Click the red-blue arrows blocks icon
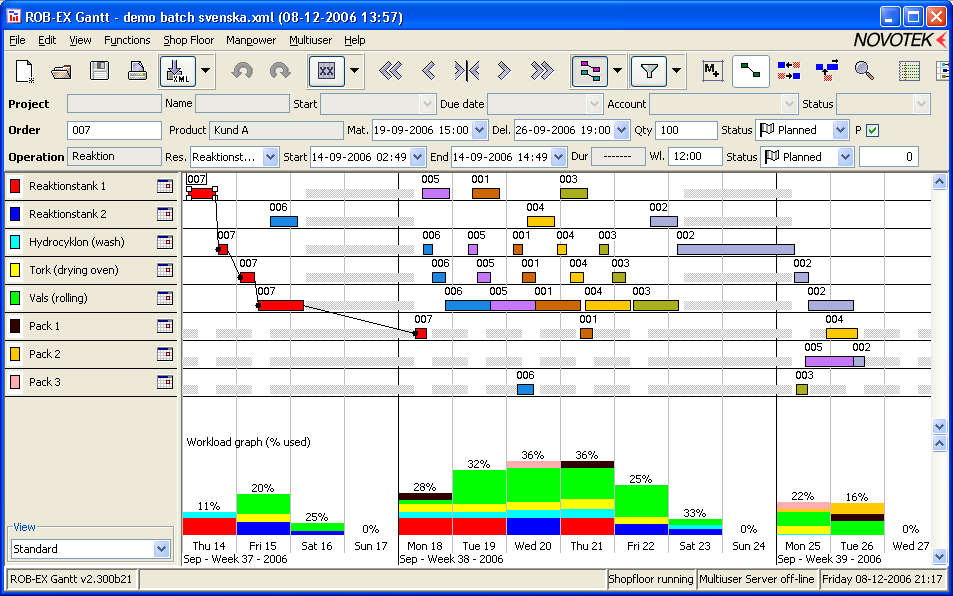This screenshot has width=953, height=596. (789, 71)
